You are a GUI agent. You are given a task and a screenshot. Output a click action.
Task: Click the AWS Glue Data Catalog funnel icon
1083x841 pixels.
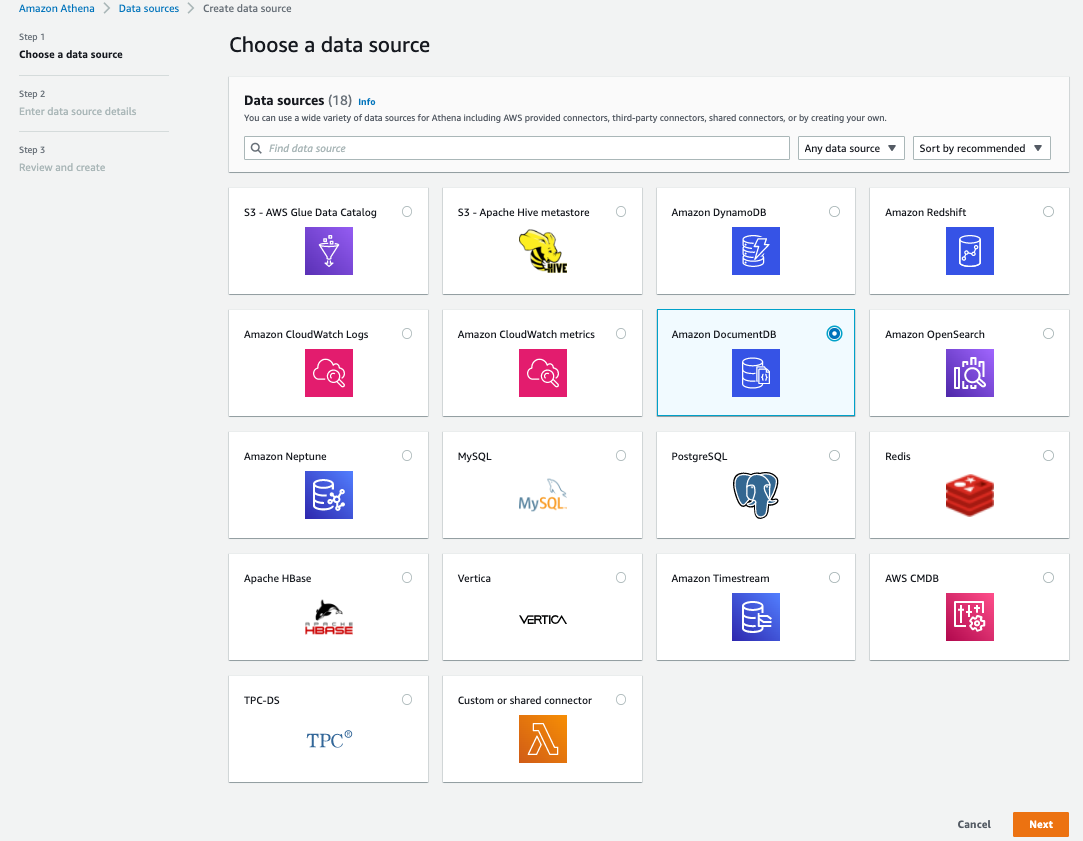coord(329,251)
